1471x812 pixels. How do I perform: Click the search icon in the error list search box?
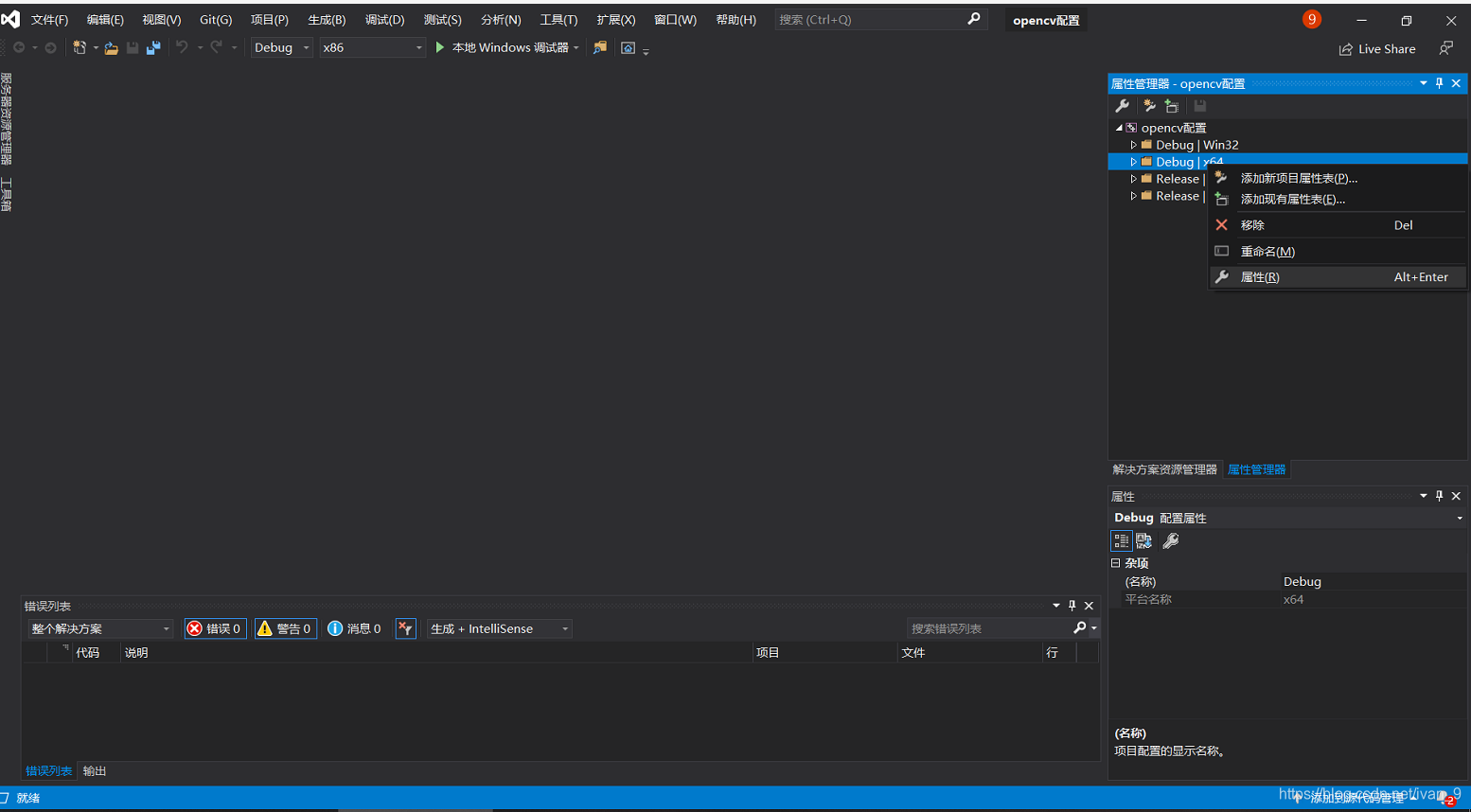point(1080,628)
